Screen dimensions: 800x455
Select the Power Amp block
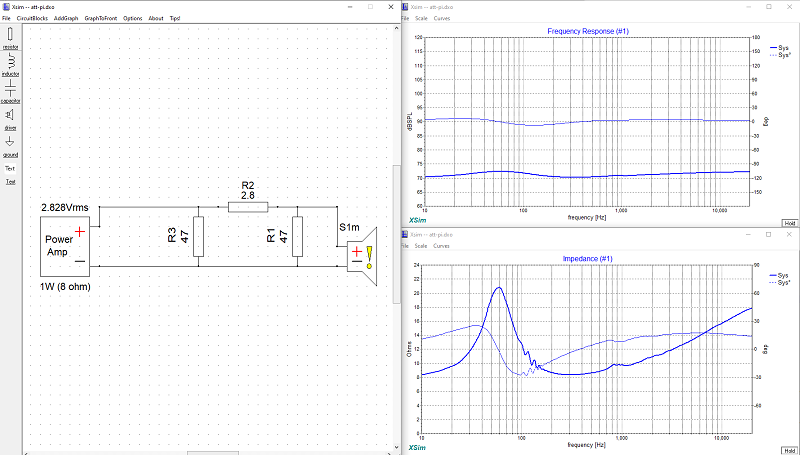pos(65,246)
